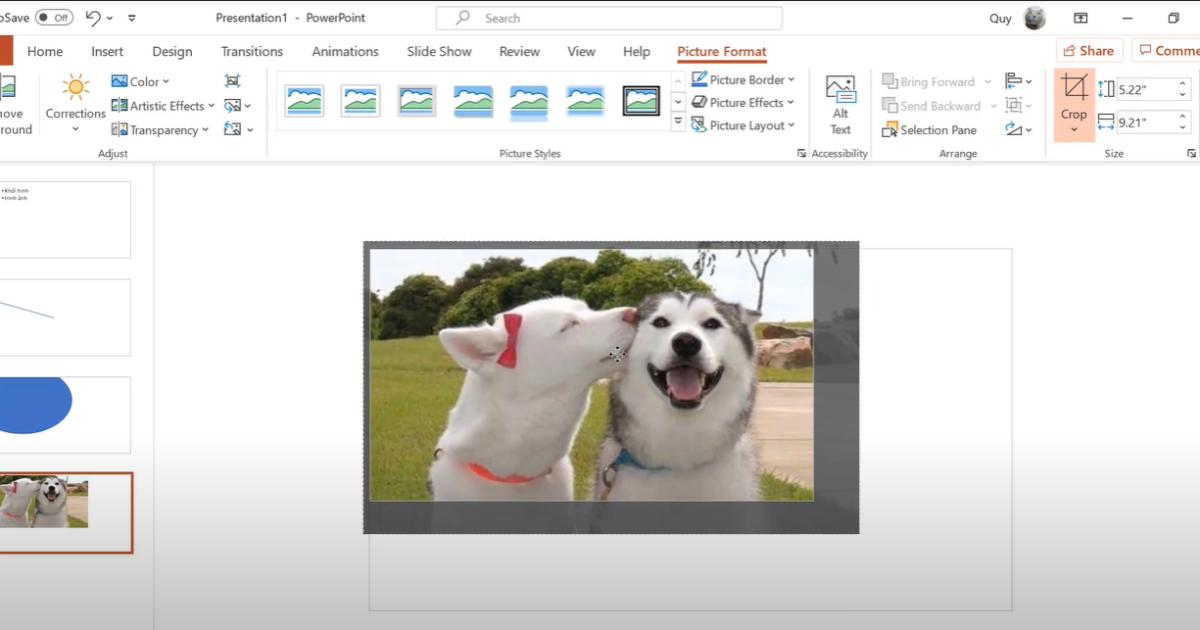Screen dimensions: 1200x630
Task: Open the Slide Show tab
Action: [440, 52]
